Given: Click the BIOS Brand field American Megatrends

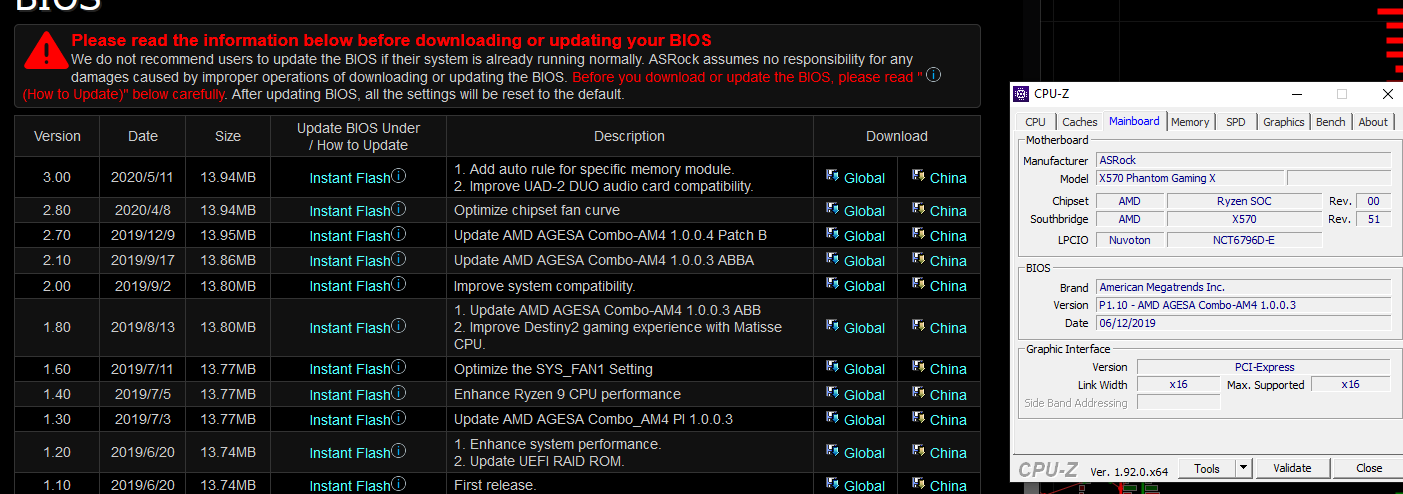Looking at the screenshot, I should point(1243,287).
